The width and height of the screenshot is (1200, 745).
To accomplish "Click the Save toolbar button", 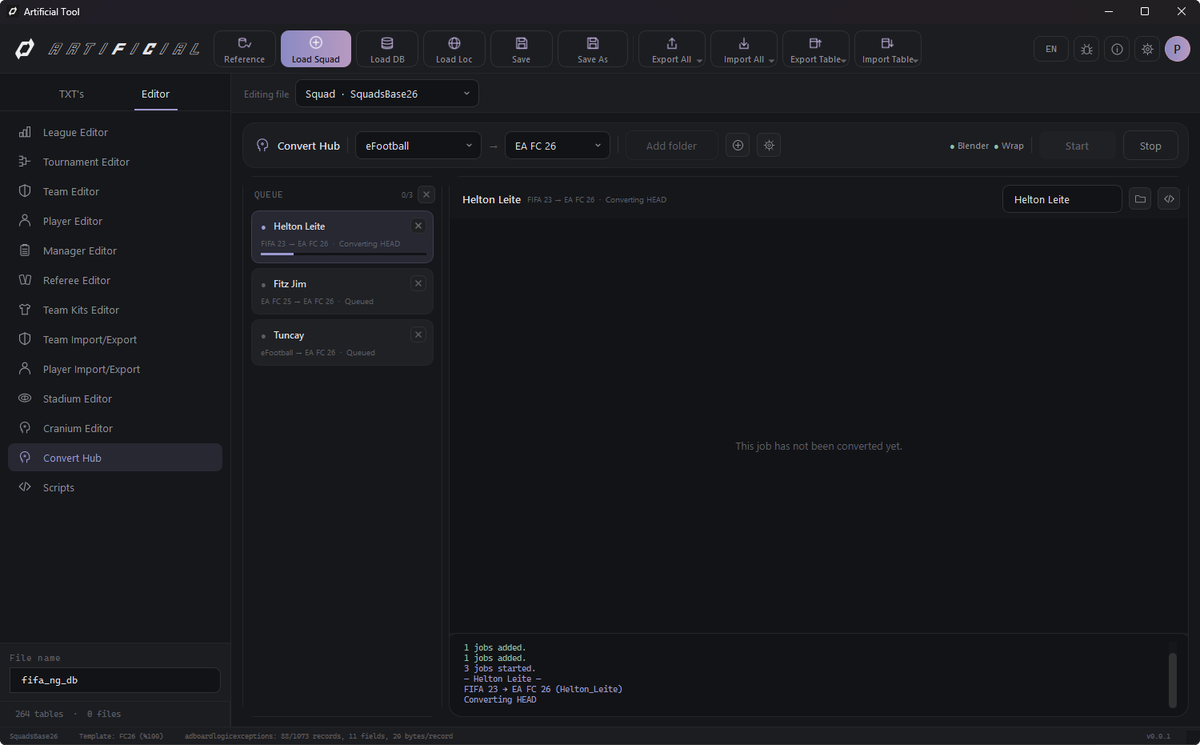I will click(x=521, y=49).
